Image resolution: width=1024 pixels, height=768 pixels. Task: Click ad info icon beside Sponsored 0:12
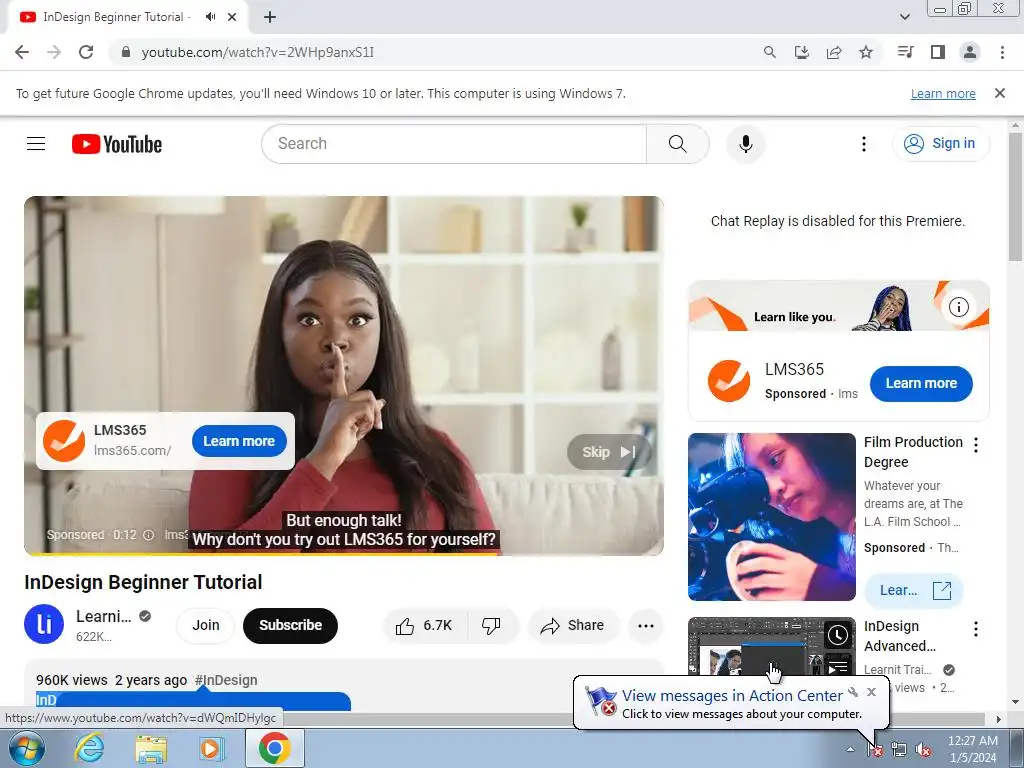pos(148,535)
